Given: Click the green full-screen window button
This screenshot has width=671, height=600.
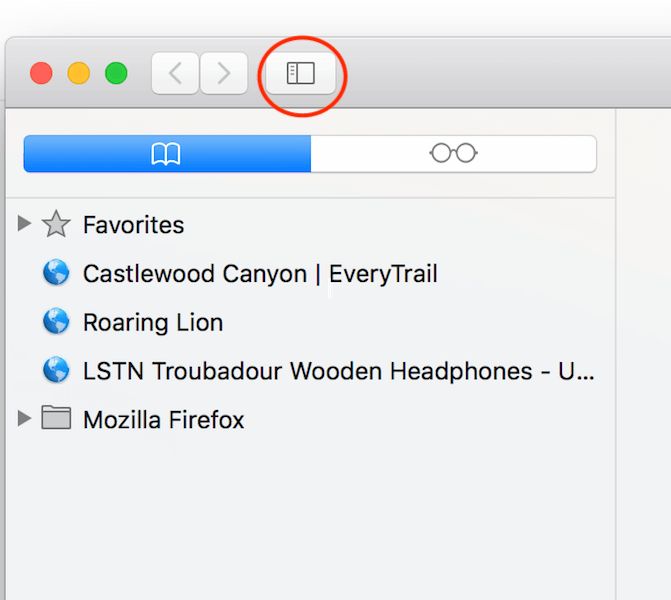Looking at the screenshot, I should pos(116,73).
